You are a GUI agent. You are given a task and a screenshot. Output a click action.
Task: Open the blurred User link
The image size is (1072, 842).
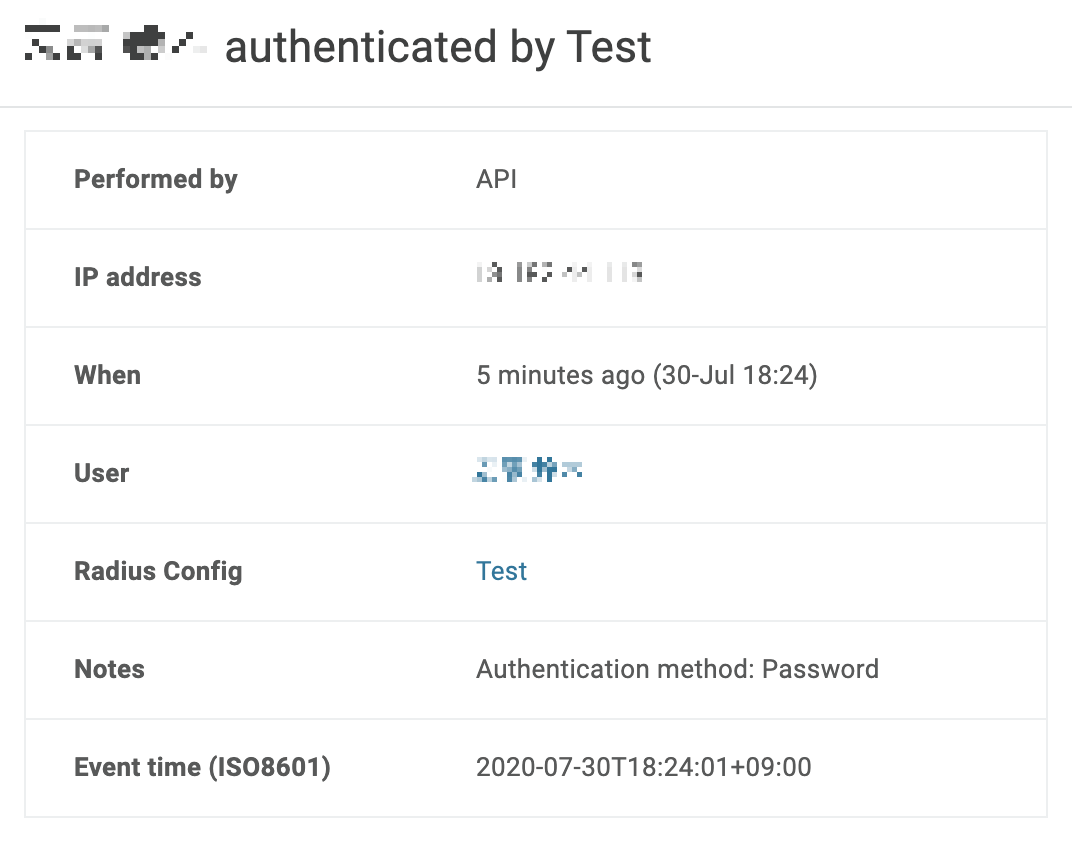tap(527, 470)
